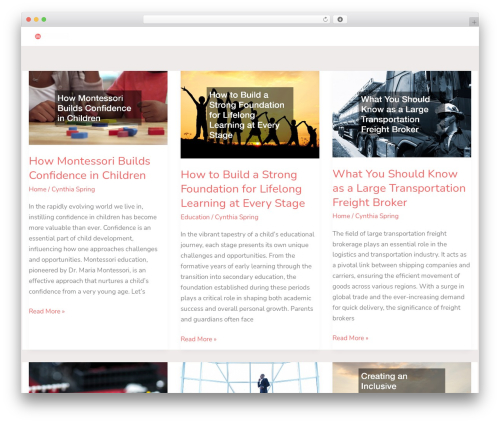Viewport: 500px width, 423px height.
Task: Open the Lifelong Learning sunset silhouette thumbnail
Action: click(250, 114)
